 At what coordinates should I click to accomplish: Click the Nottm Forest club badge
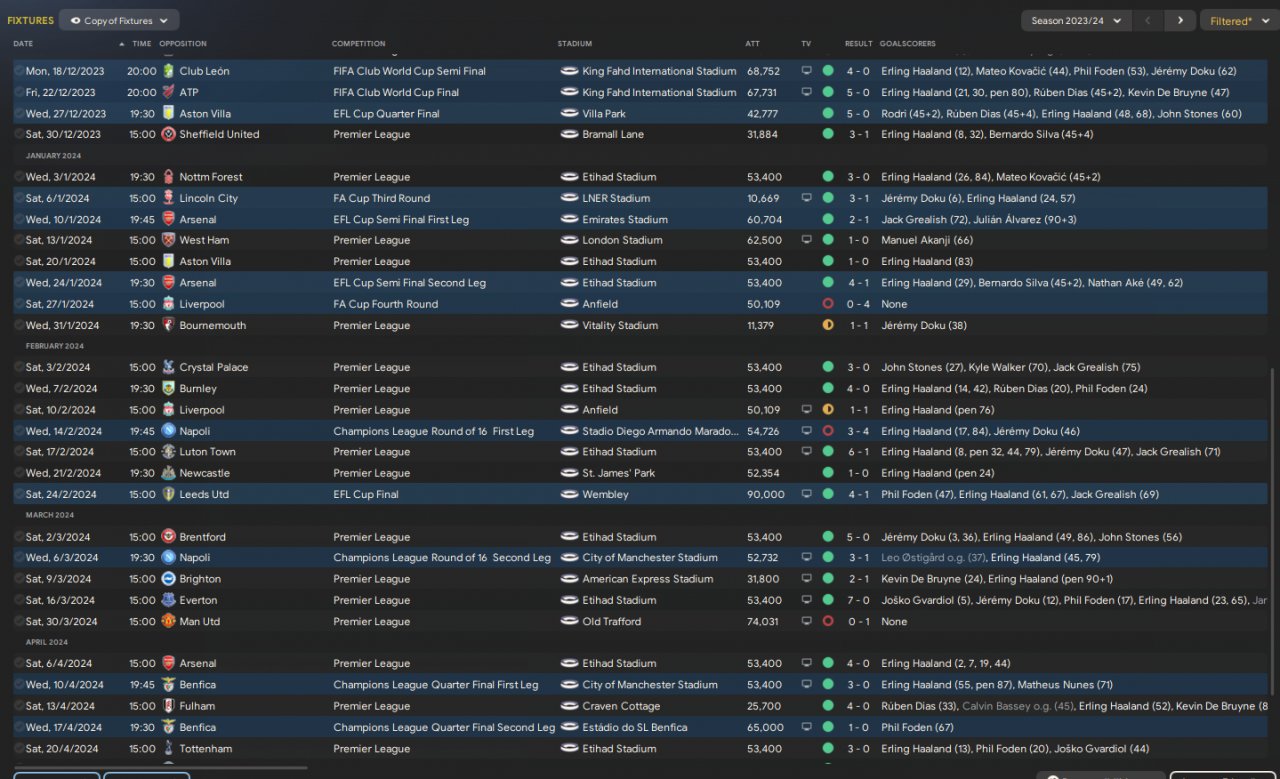pyautogui.click(x=168, y=177)
